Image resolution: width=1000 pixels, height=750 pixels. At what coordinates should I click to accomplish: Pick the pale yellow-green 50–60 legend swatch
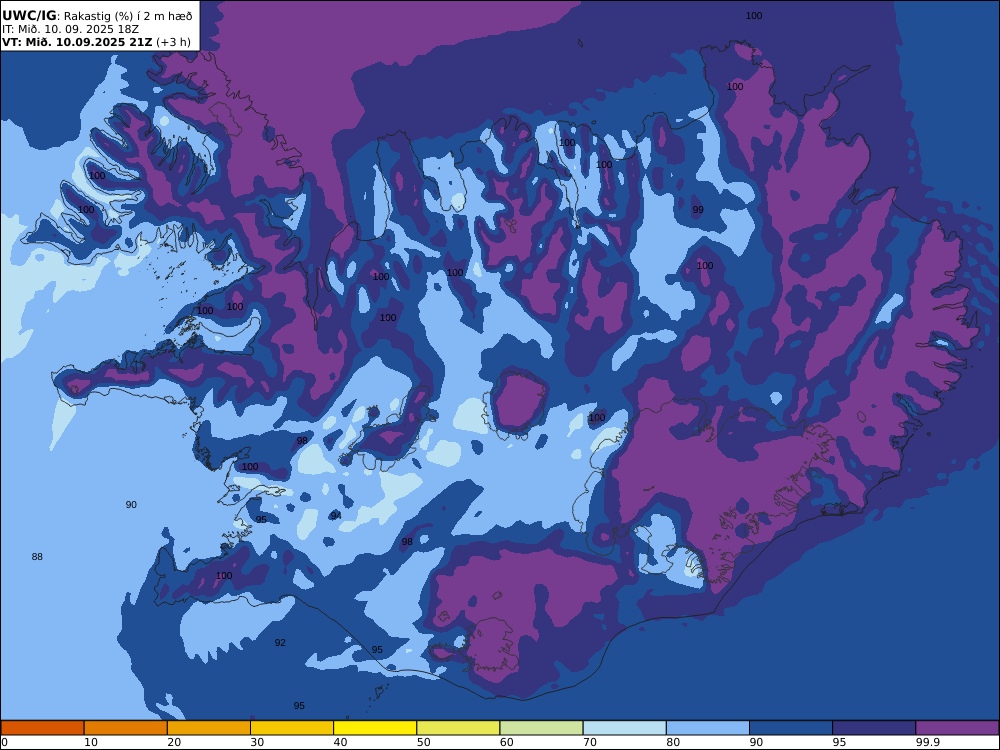(x=459, y=728)
